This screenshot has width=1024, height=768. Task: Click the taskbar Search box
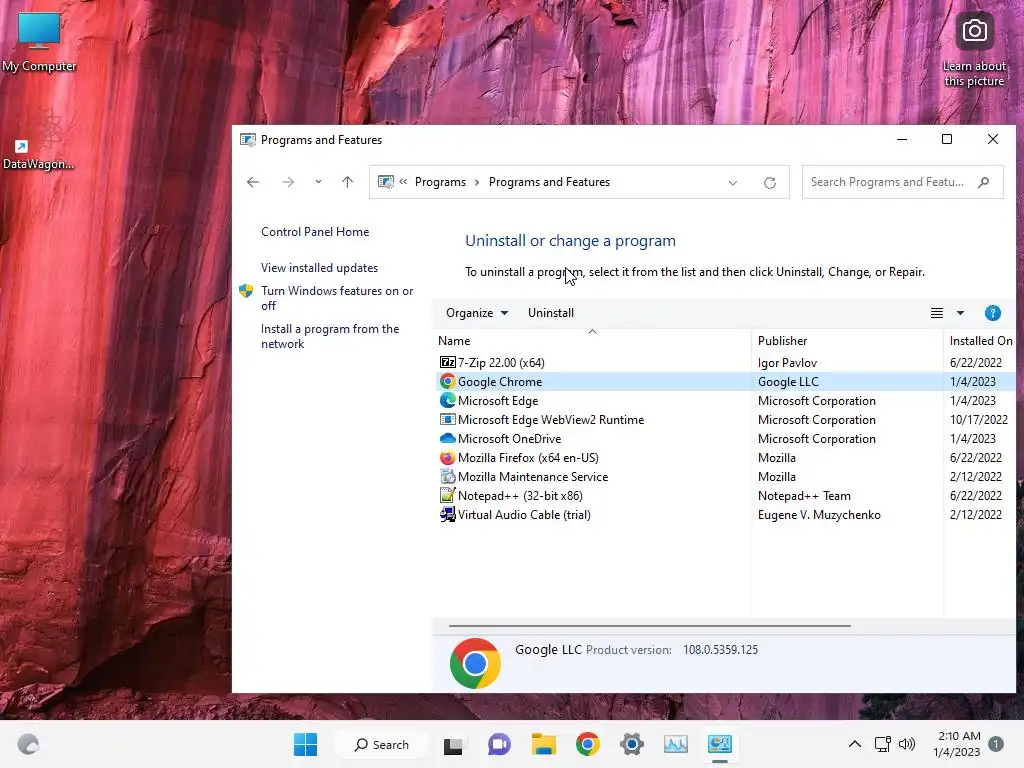(x=381, y=744)
